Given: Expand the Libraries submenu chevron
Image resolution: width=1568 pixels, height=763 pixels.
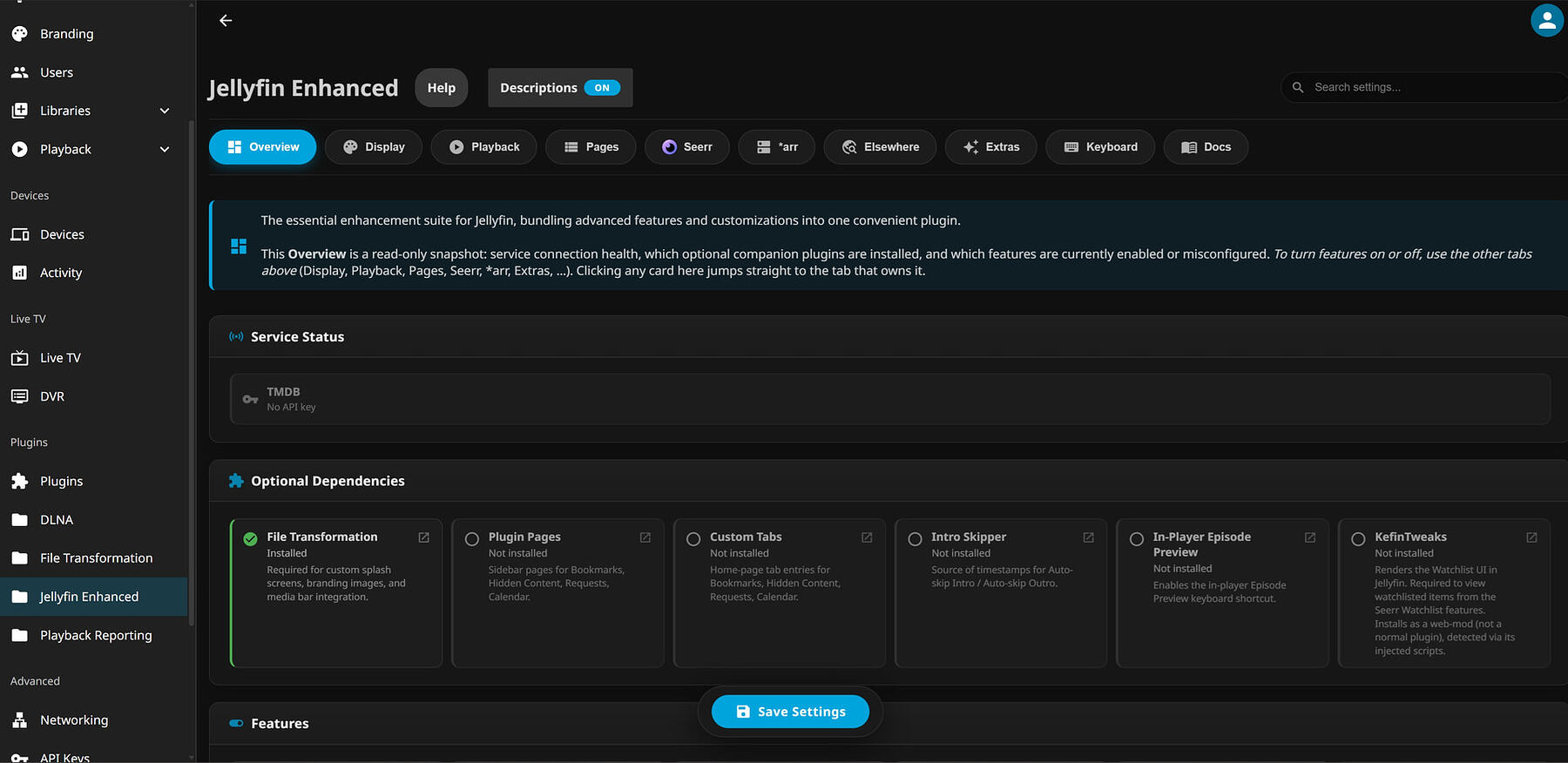Looking at the screenshot, I should point(165,111).
